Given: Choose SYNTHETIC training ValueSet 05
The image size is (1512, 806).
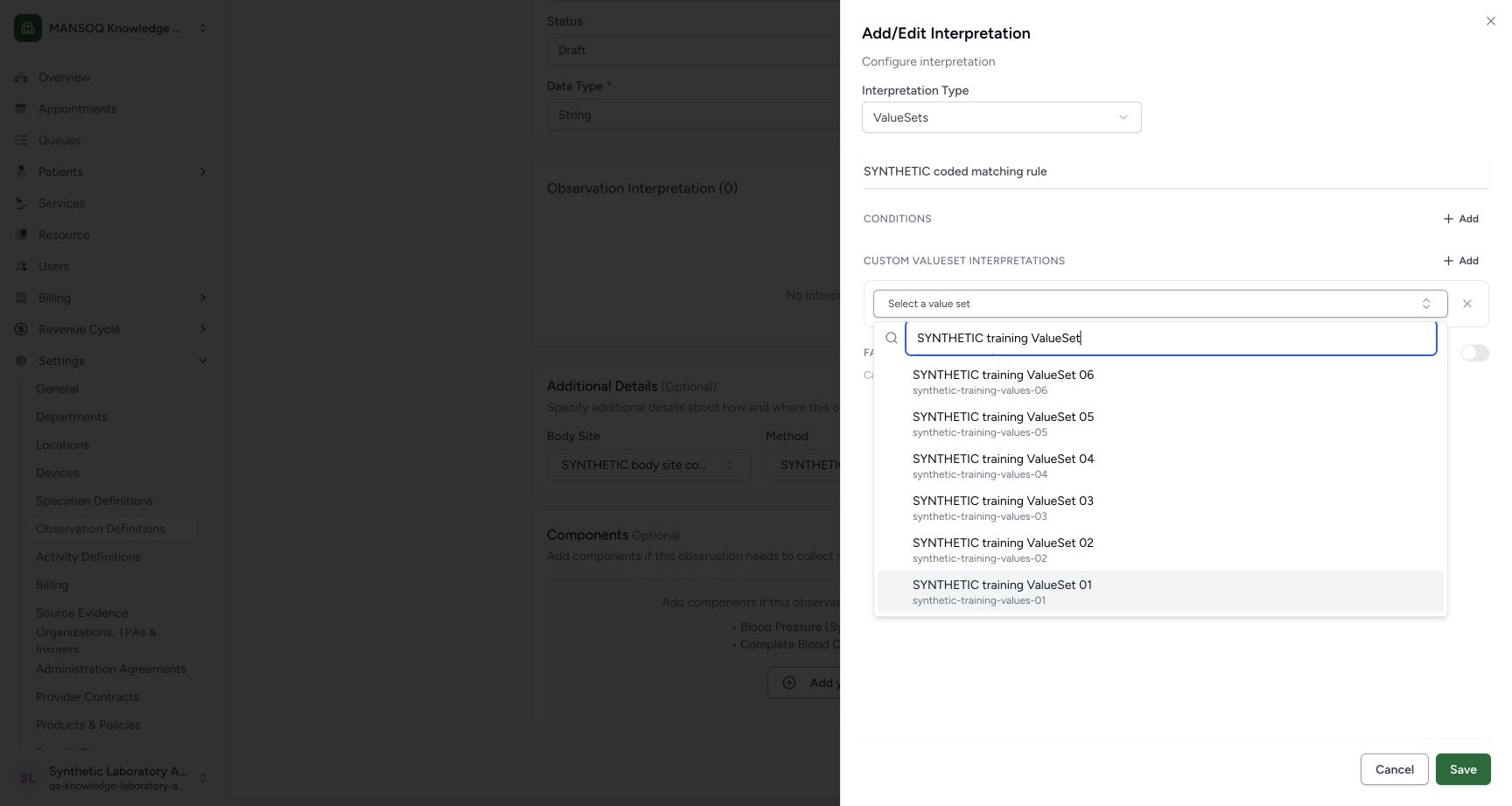Looking at the screenshot, I should 1160,424.
